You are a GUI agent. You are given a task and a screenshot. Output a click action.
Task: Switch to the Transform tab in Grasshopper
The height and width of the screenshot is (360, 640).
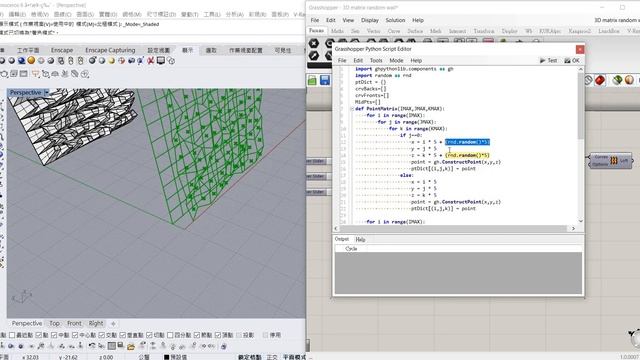(x=483, y=31)
